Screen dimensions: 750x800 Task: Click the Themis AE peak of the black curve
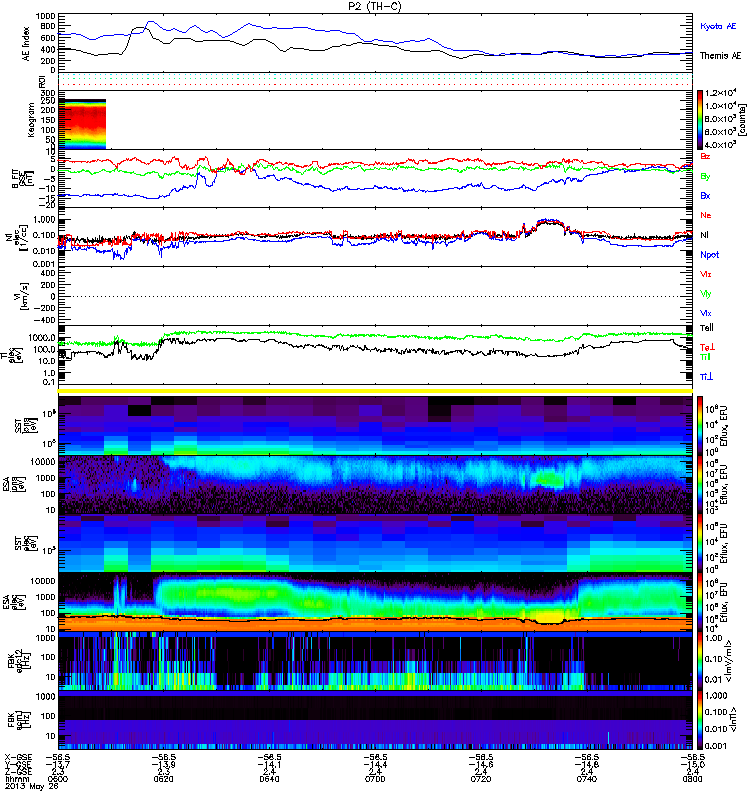coord(139,30)
